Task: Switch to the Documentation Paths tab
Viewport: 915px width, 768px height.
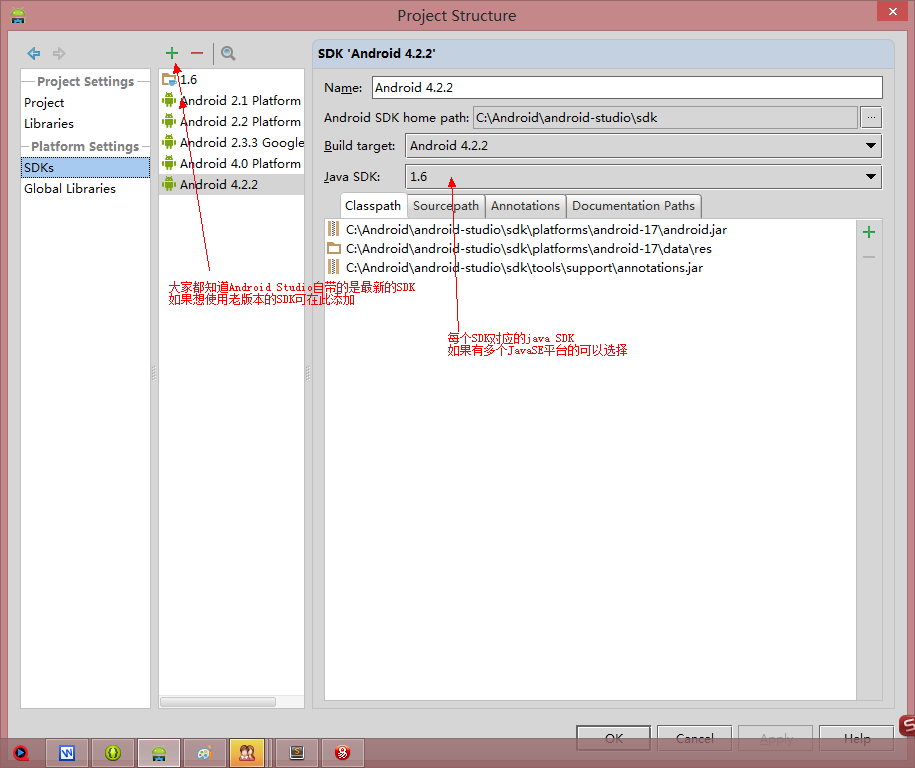Action: coord(633,206)
